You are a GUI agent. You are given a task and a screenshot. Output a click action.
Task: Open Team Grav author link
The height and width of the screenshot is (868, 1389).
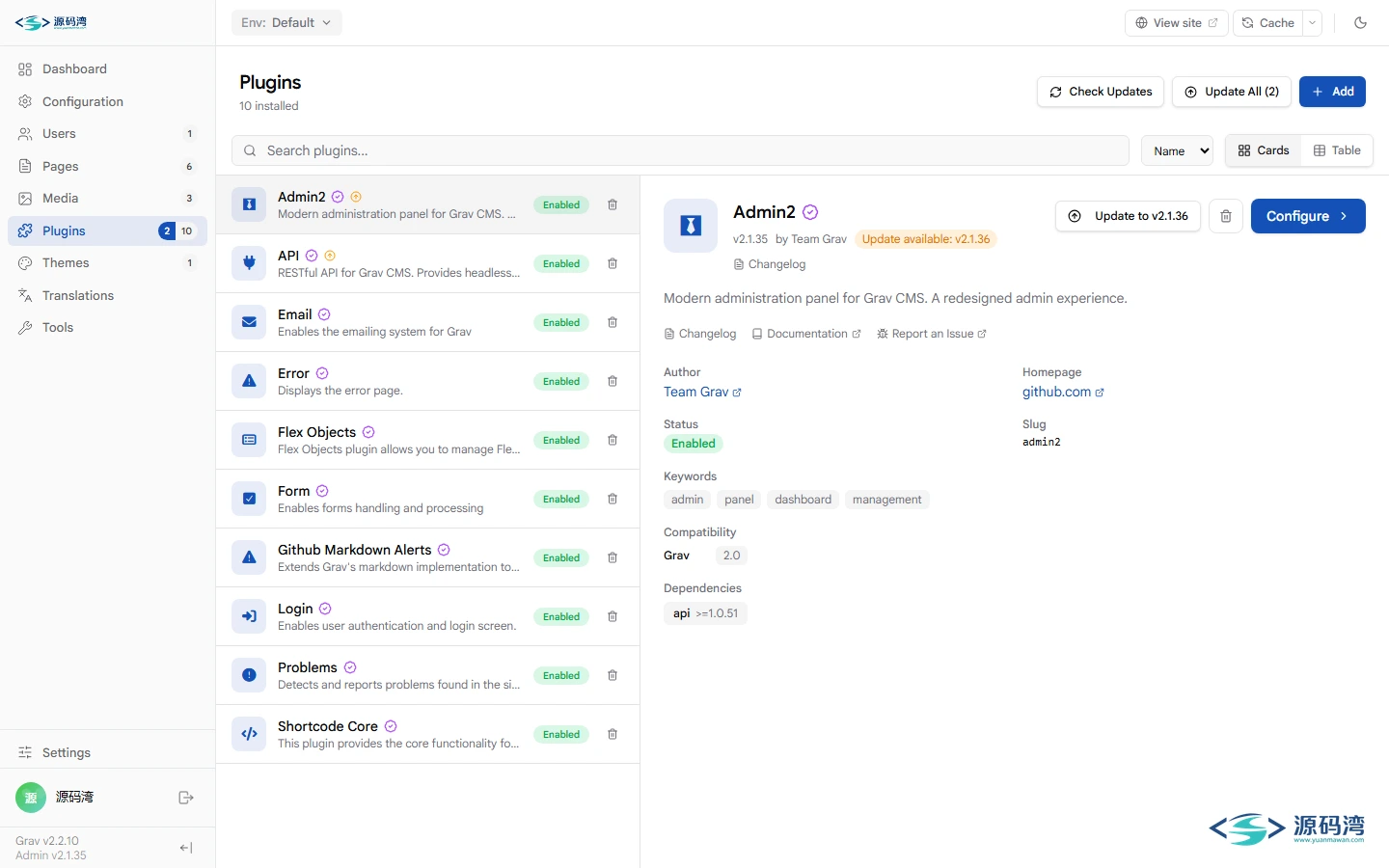point(702,393)
